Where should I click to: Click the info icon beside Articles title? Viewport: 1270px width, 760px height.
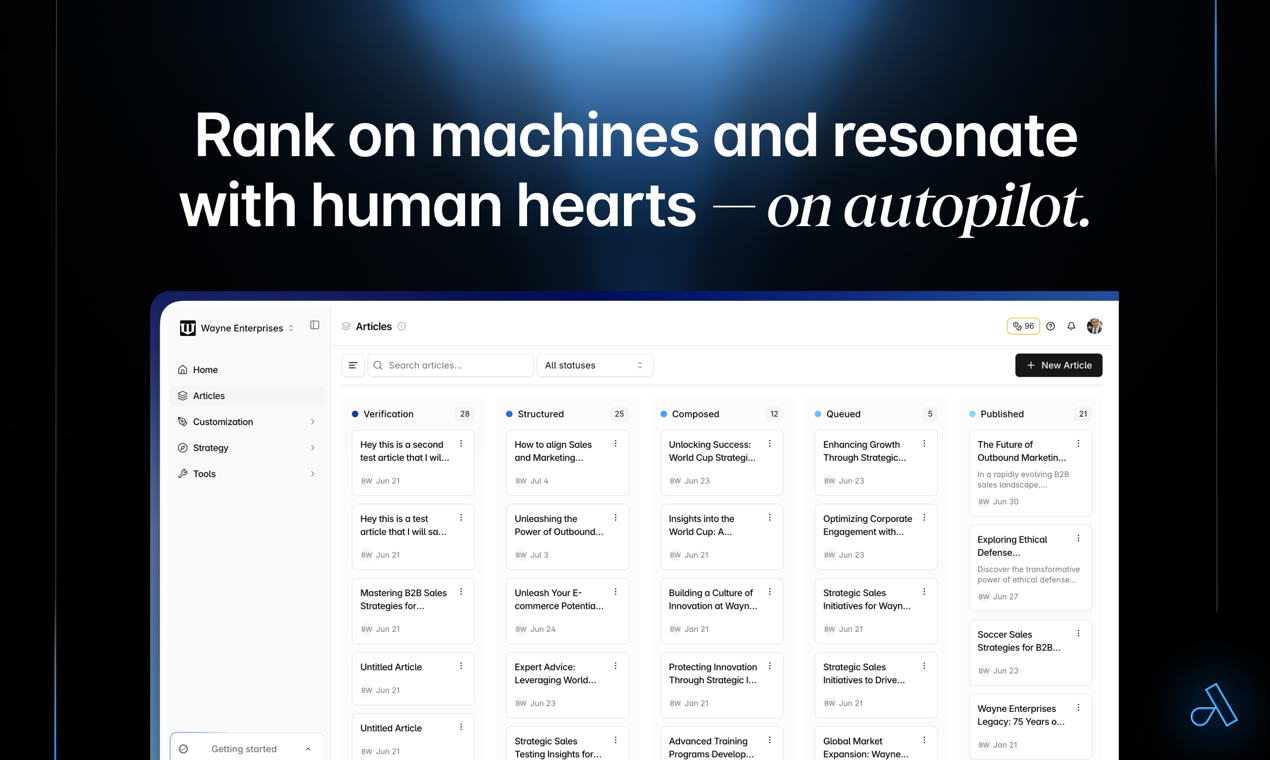pos(402,327)
